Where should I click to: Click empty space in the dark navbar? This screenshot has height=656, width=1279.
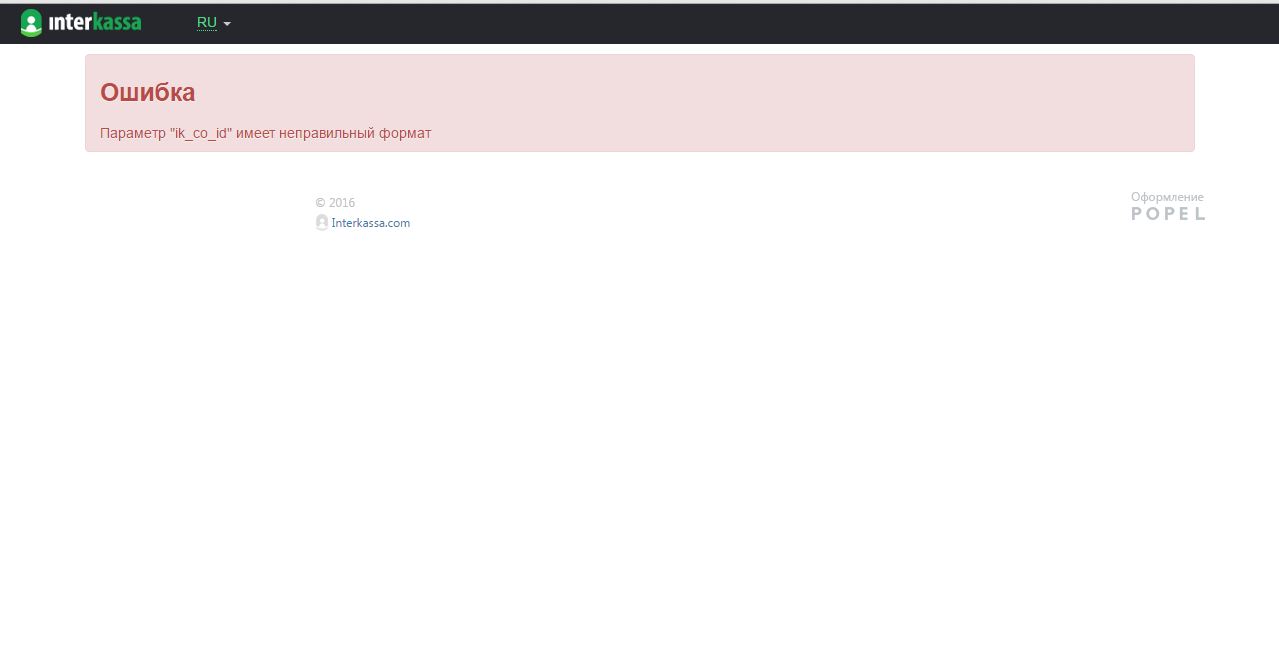pos(700,23)
